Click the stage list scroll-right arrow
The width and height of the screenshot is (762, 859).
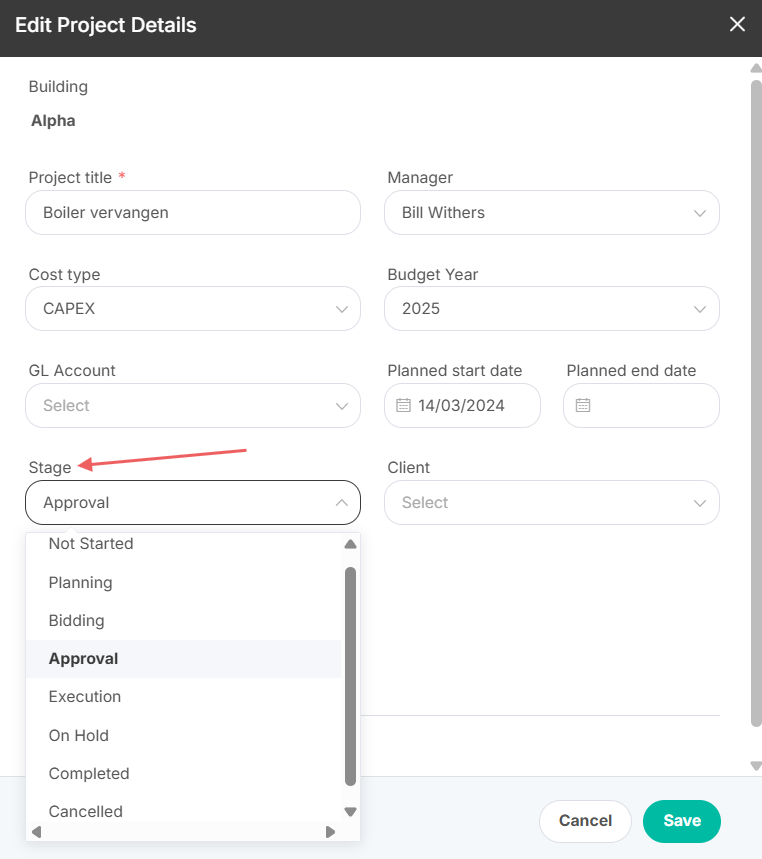point(330,832)
